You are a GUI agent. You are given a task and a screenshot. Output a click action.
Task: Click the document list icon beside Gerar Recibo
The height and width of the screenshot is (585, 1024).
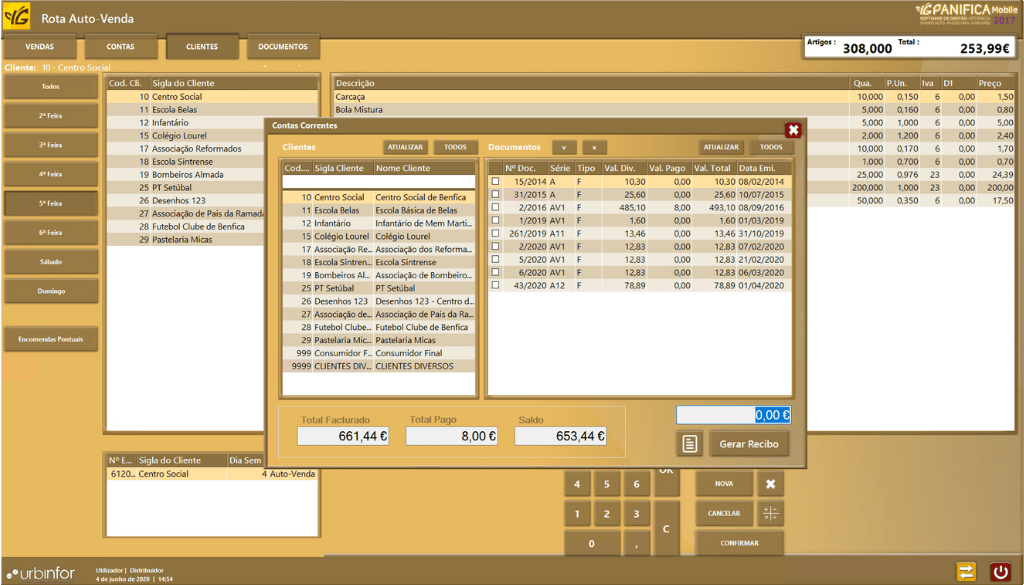point(689,443)
